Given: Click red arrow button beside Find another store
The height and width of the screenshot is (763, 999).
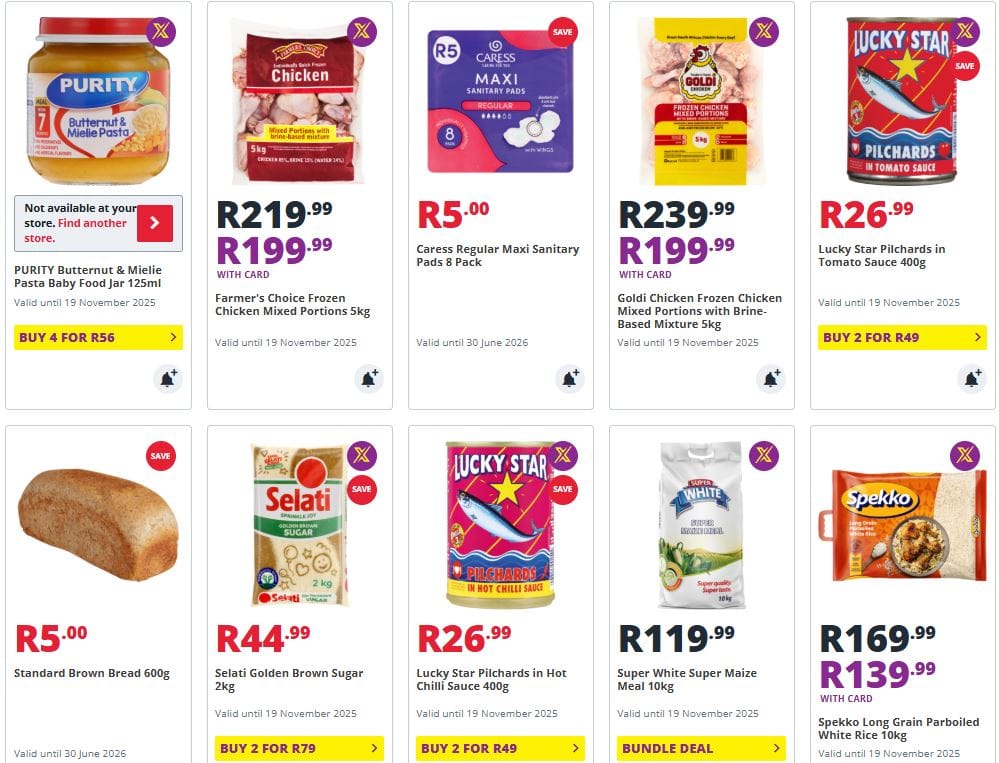Looking at the screenshot, I should (154, 223).
